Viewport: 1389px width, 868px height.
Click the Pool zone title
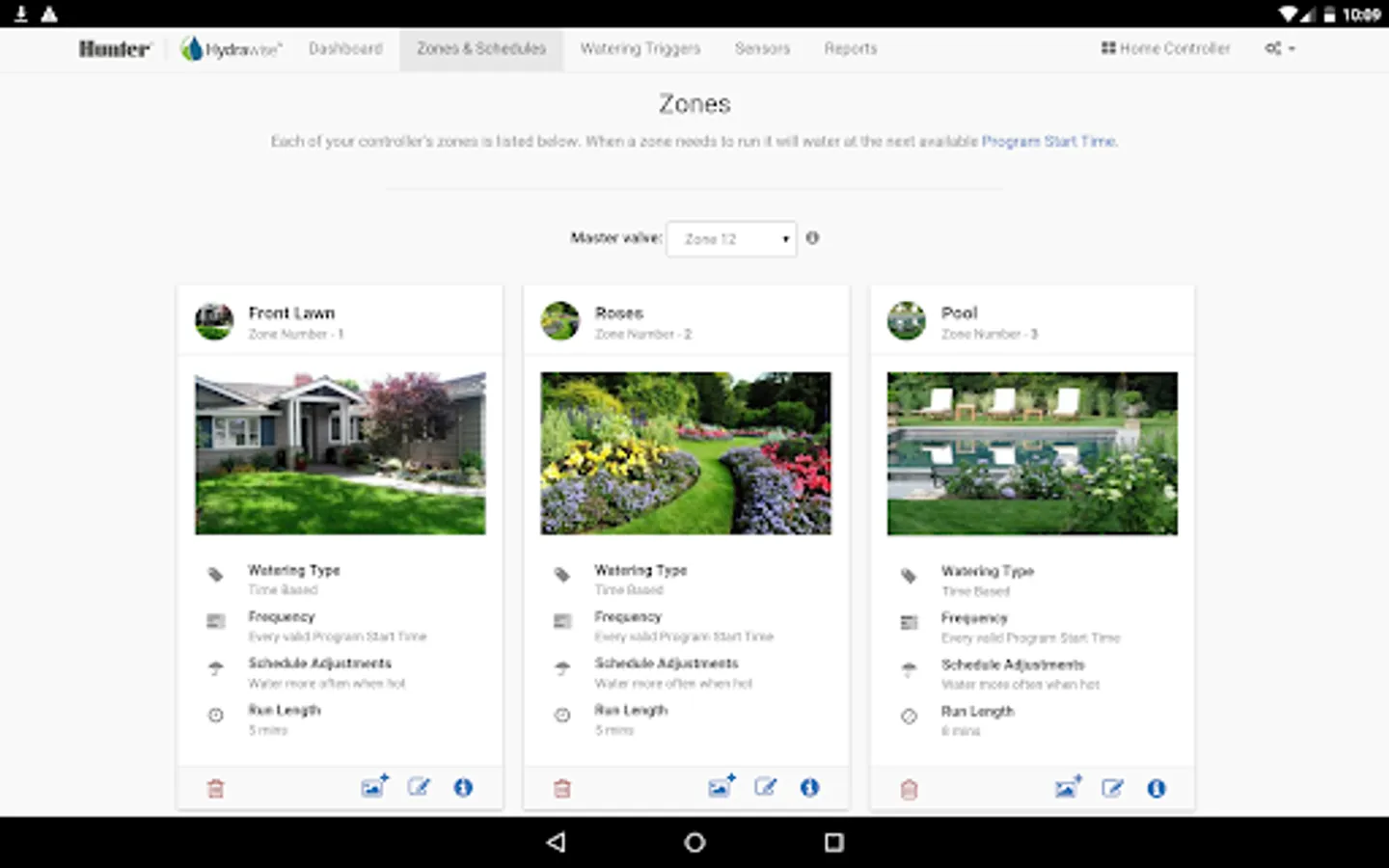point(960,313)
